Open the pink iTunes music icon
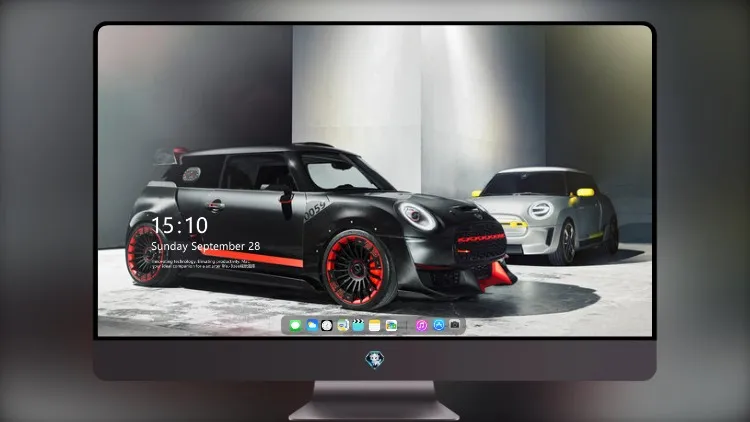 coord(421,325)
